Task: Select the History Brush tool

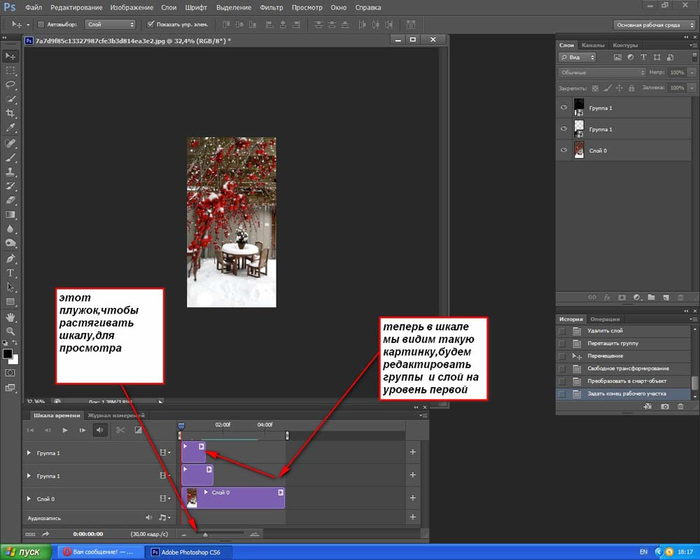Action: pos(10,186)
